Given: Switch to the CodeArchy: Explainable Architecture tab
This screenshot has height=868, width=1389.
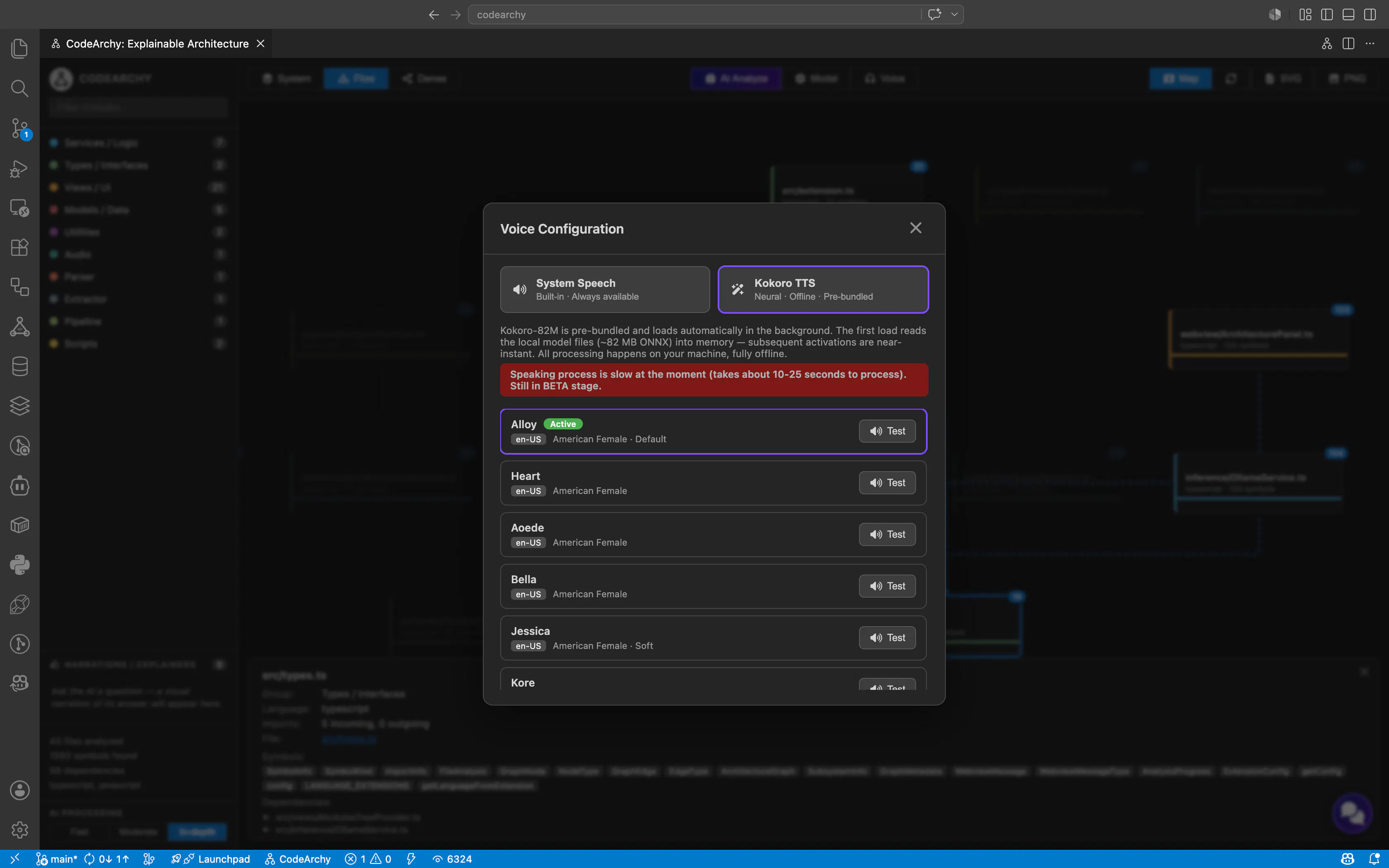Looking at the screenshot, I should coord(157,44).
